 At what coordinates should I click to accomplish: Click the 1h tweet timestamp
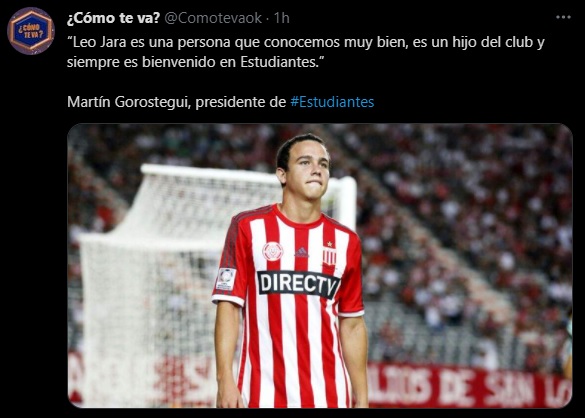[282, 18]
